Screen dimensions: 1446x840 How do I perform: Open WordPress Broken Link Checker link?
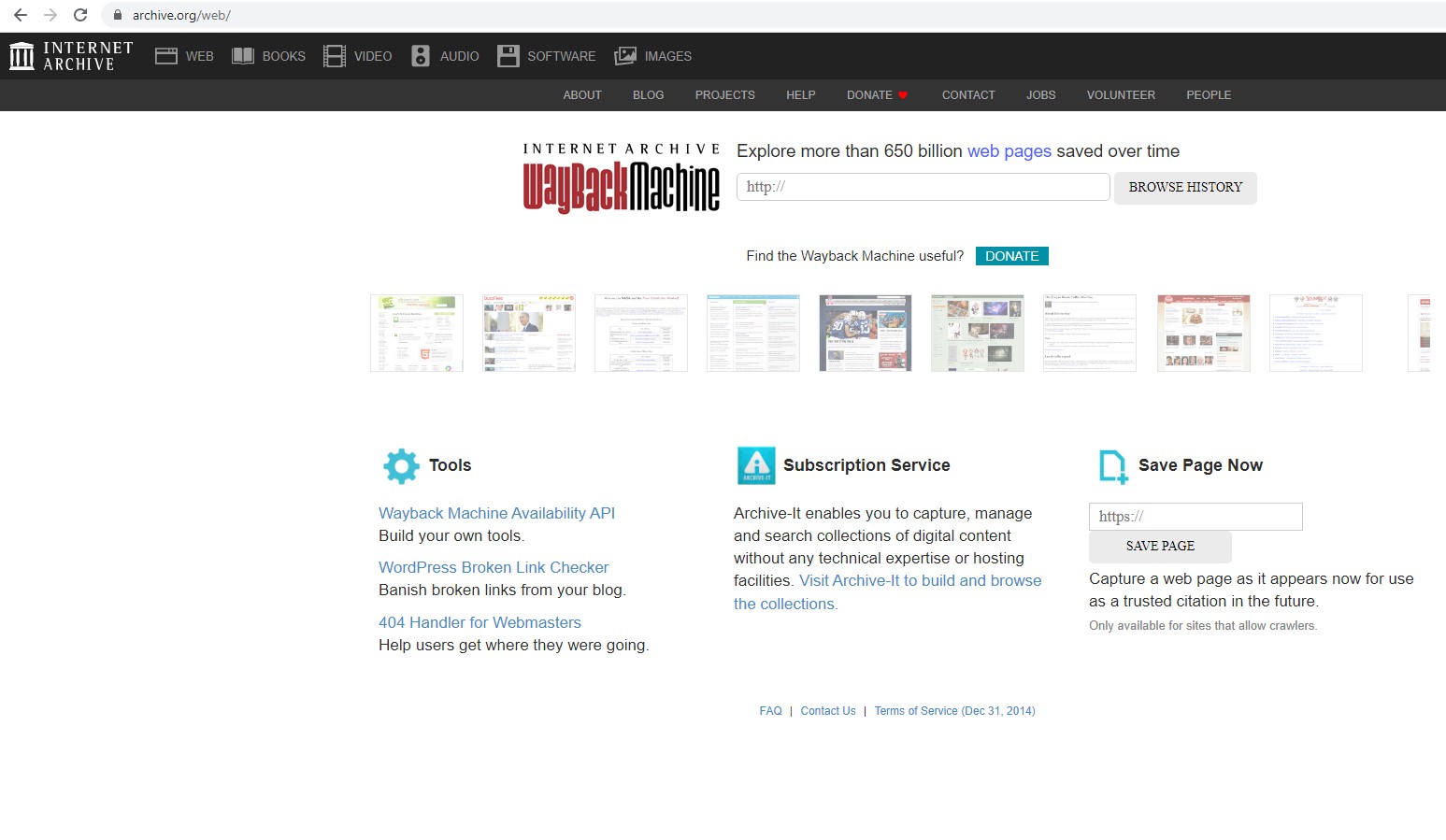494,567
